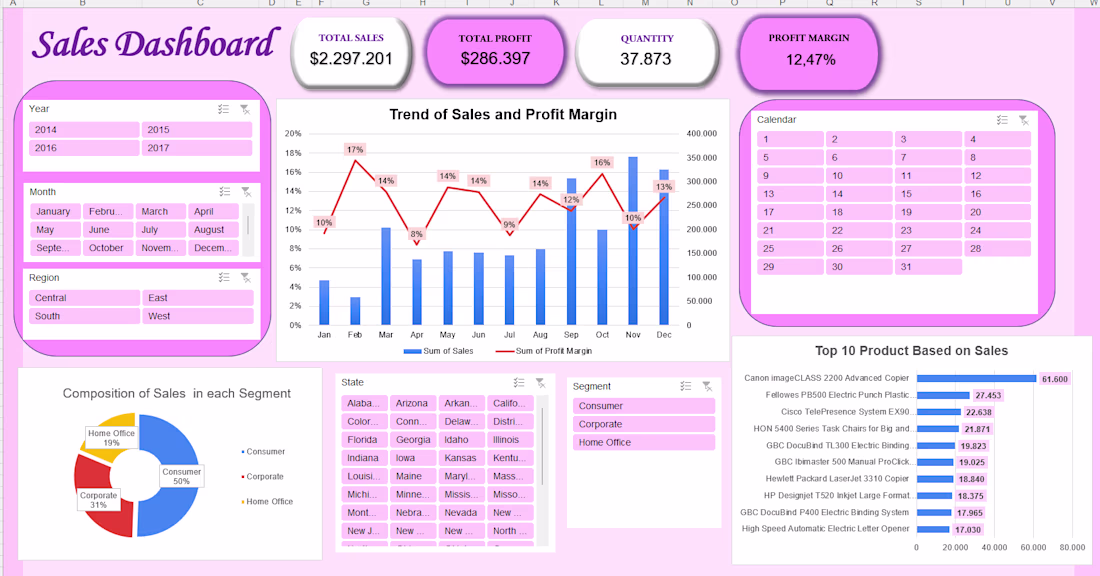
Task: Toggle multi-select on the State slicer
Action: [x=518, y=382]
